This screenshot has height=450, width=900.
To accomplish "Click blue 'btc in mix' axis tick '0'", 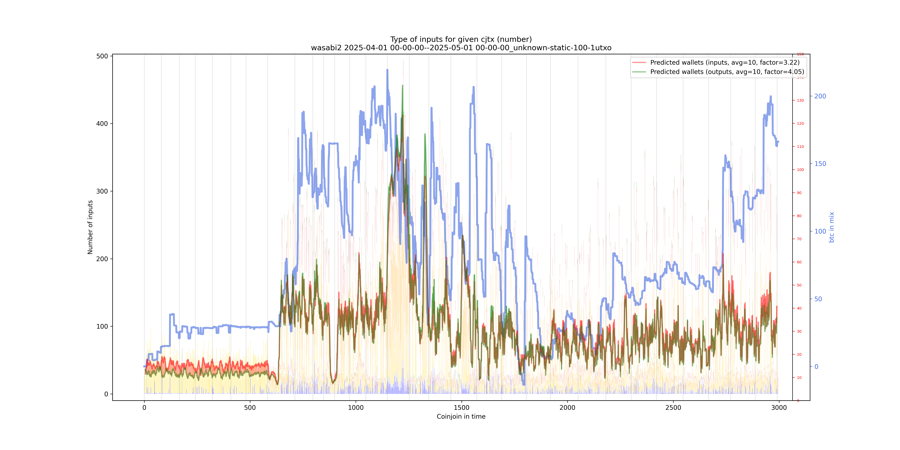I will tap(816, 367).
